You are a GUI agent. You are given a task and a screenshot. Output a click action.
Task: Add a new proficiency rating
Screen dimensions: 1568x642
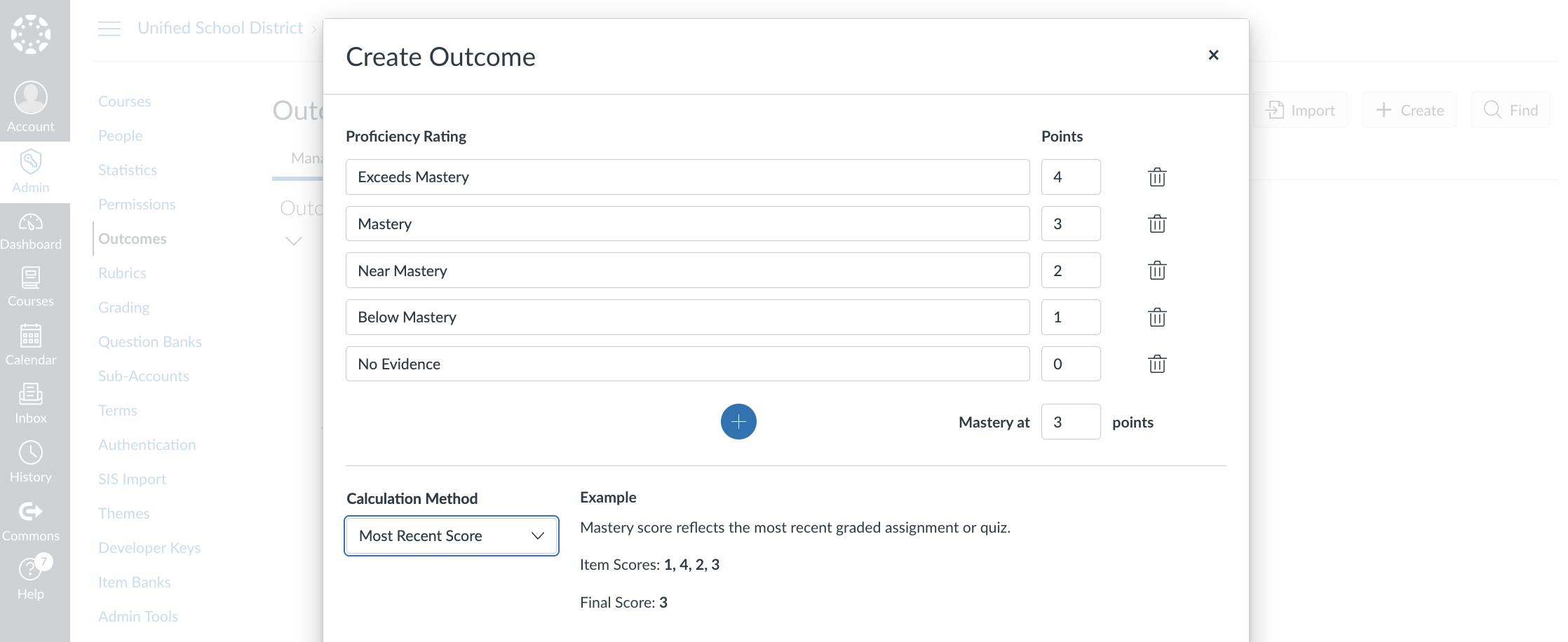738,422
